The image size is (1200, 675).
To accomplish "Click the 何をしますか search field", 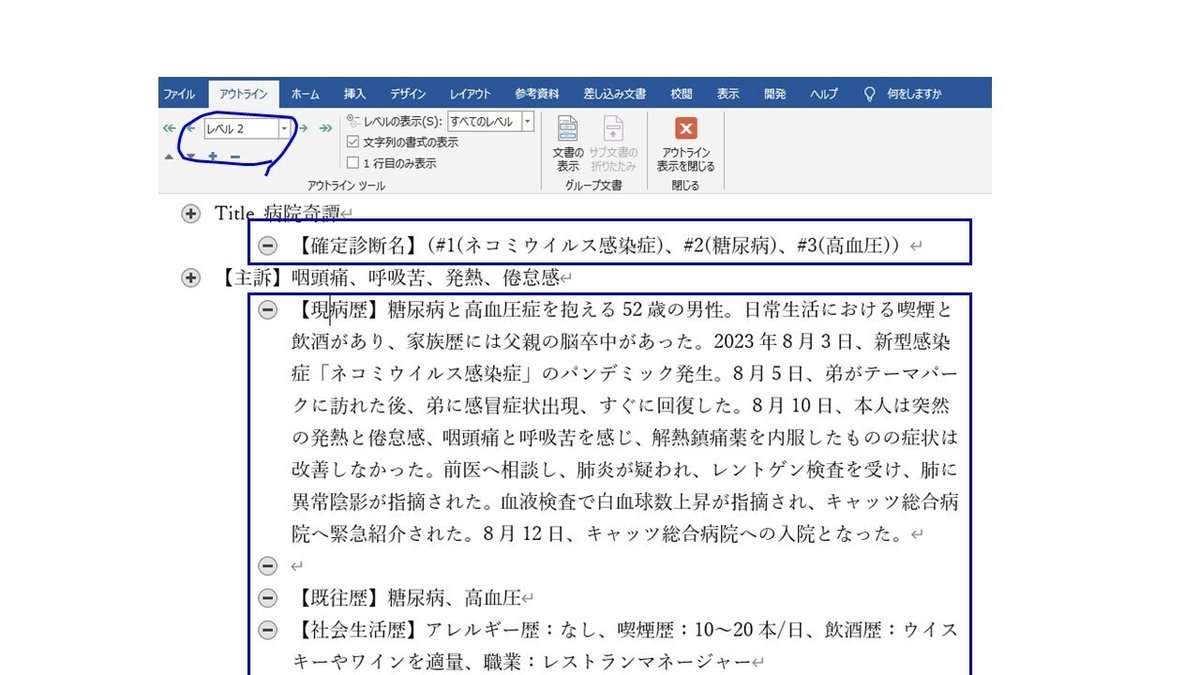I will click(913, 94).
